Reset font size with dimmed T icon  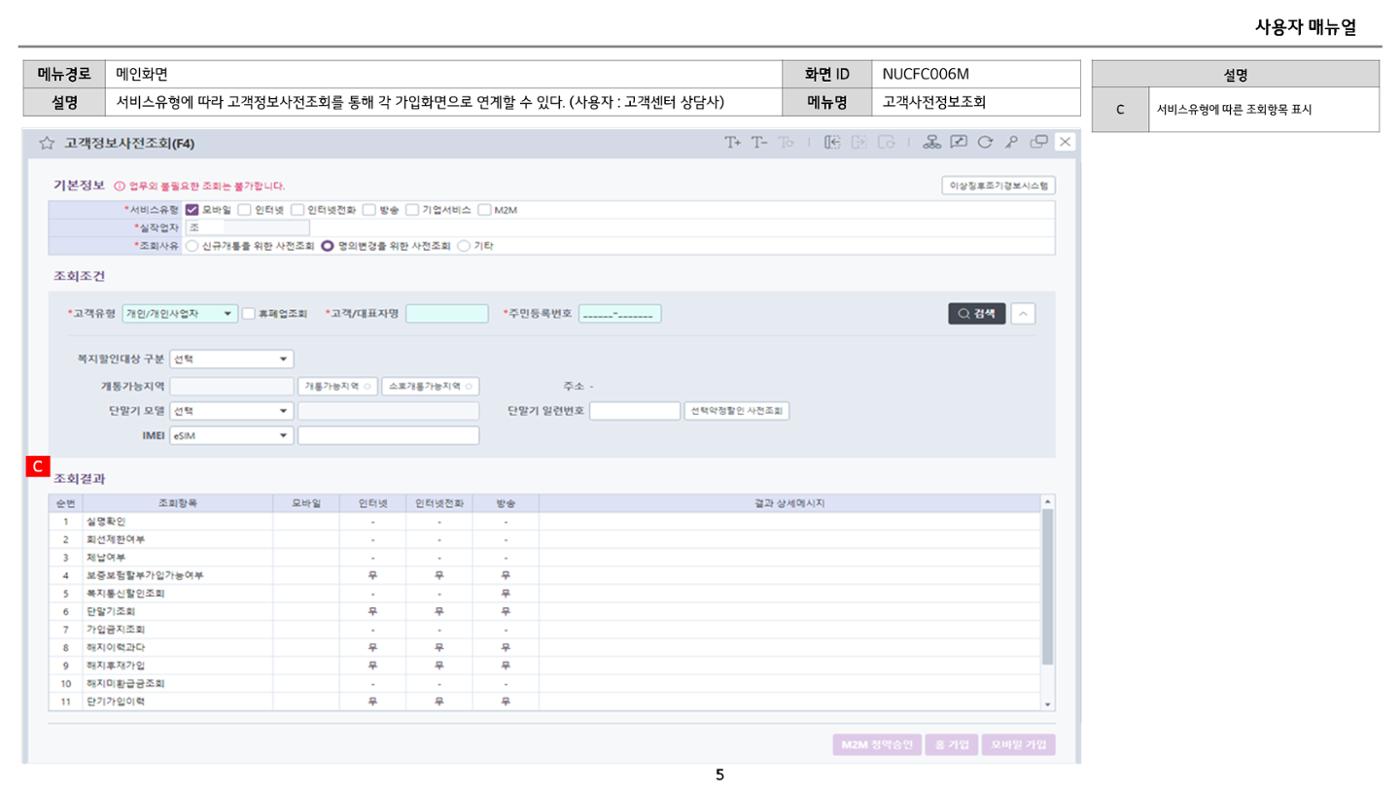point(785,143)
